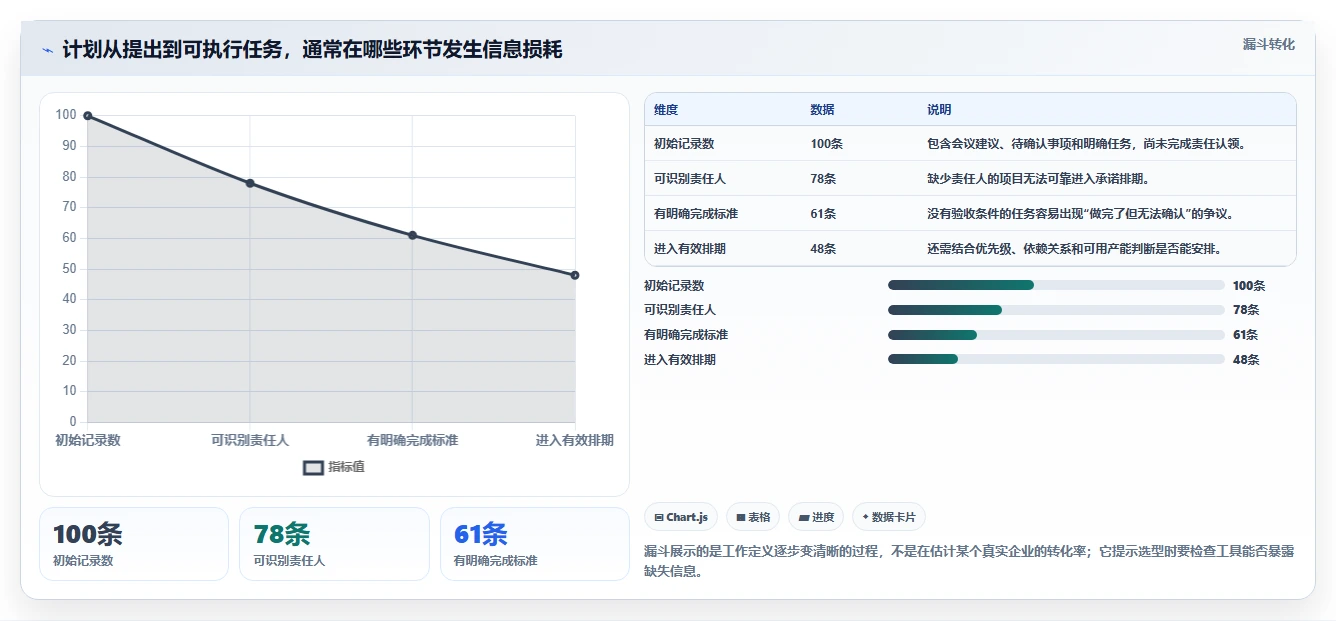The image size is (1336, 621).
Task: Click the chart point at 可识别责任人 (78)
Action: (250, 183)
